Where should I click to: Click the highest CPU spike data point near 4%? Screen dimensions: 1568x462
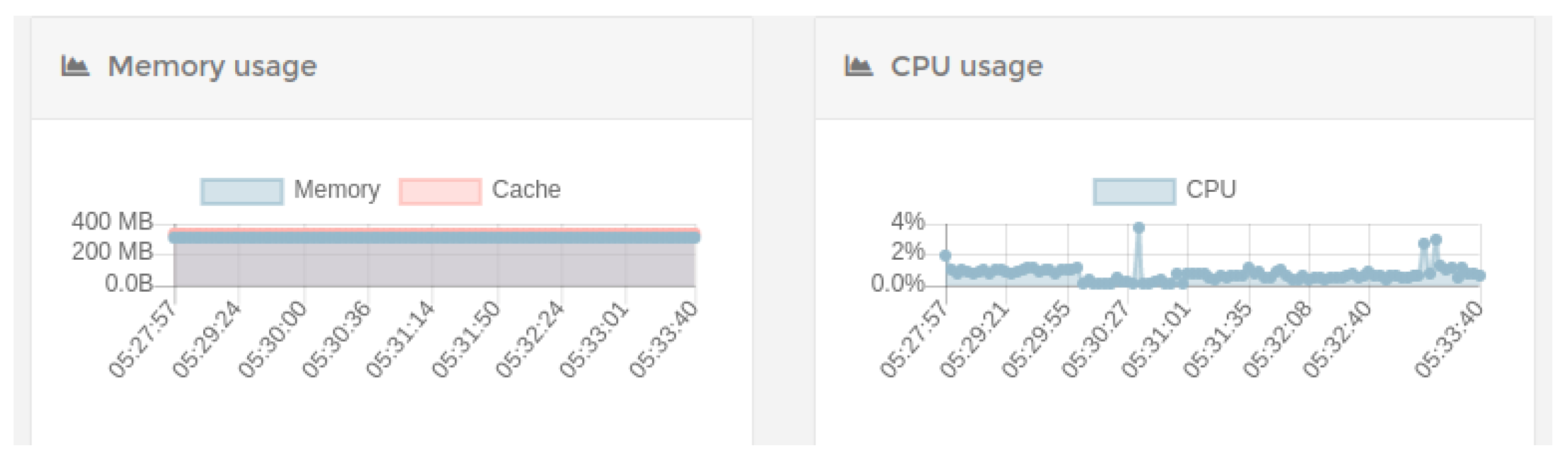click(x=1139, y=228)
